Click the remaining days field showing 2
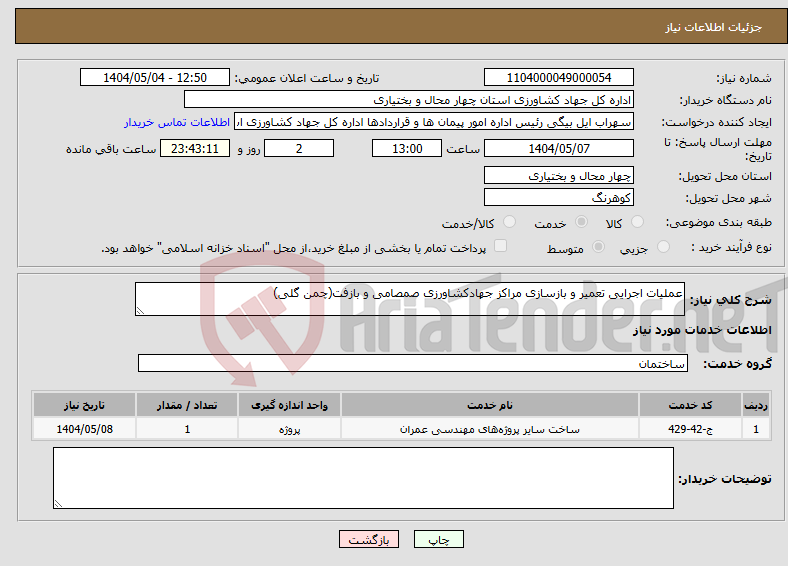Screen dimensions: 788x566 (299, 148)
